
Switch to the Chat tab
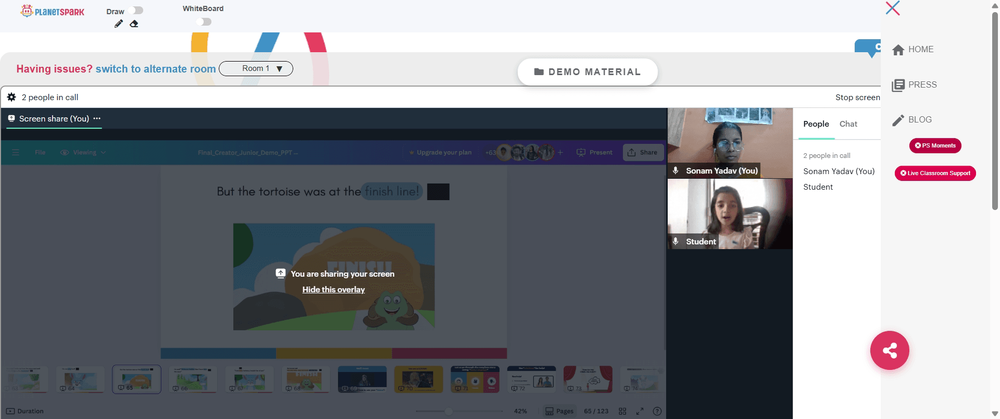pyautogui.click(x=848, y=124)
